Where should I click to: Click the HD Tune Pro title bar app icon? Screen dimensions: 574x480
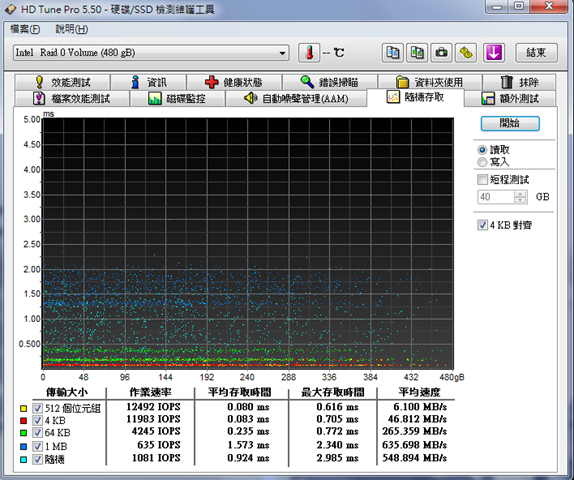click(10, 9)
